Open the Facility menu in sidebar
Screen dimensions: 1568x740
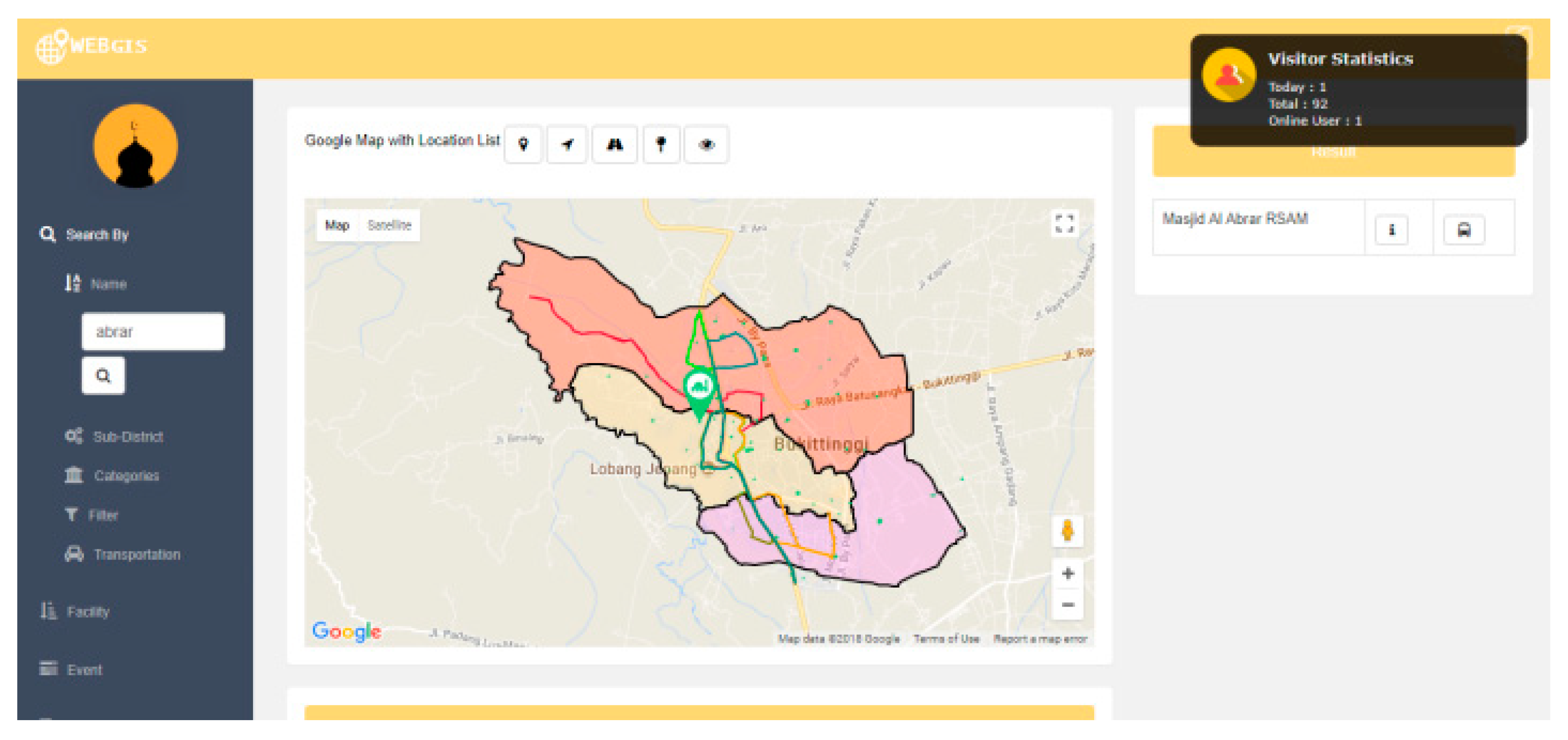click(88, 612)
